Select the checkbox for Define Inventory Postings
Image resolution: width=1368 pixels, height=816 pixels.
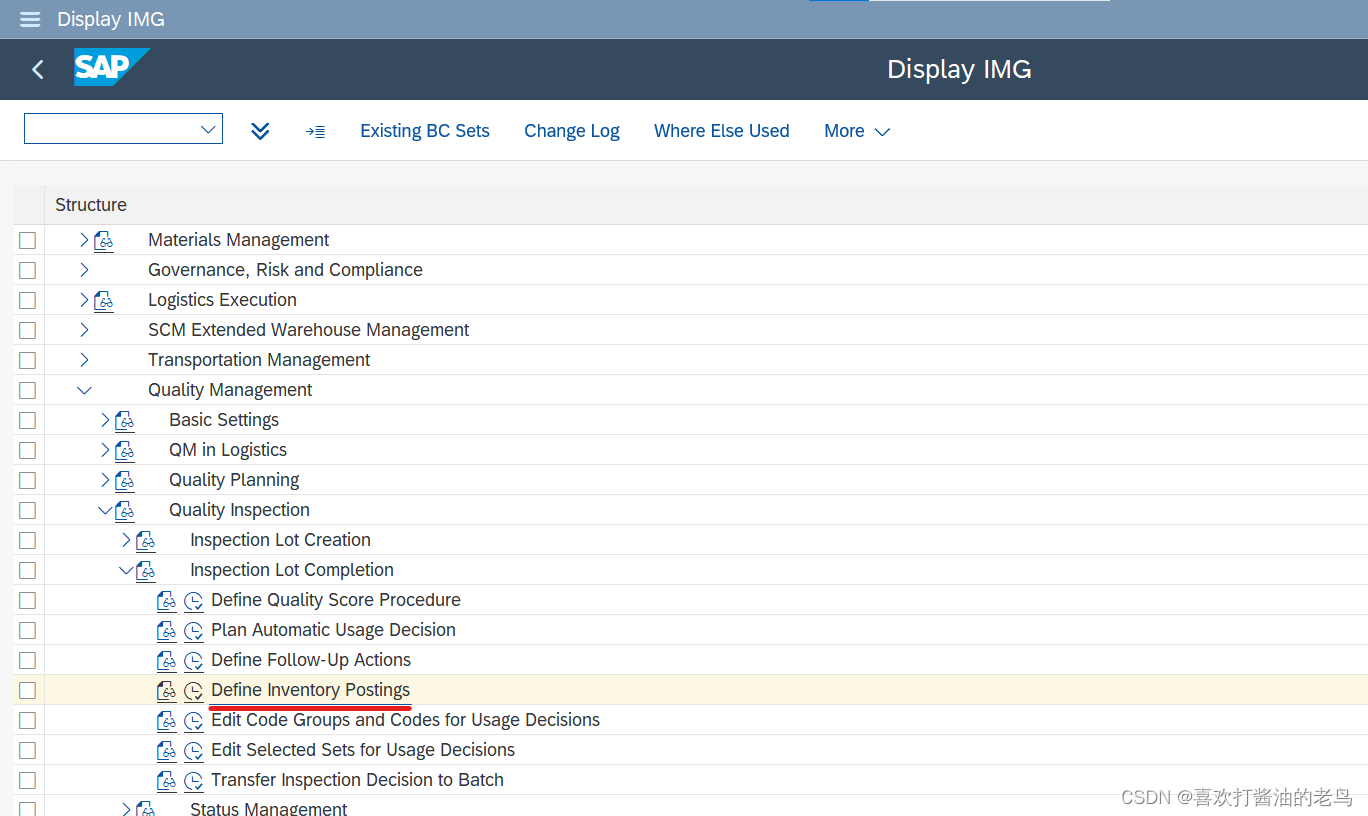point(27,690)
